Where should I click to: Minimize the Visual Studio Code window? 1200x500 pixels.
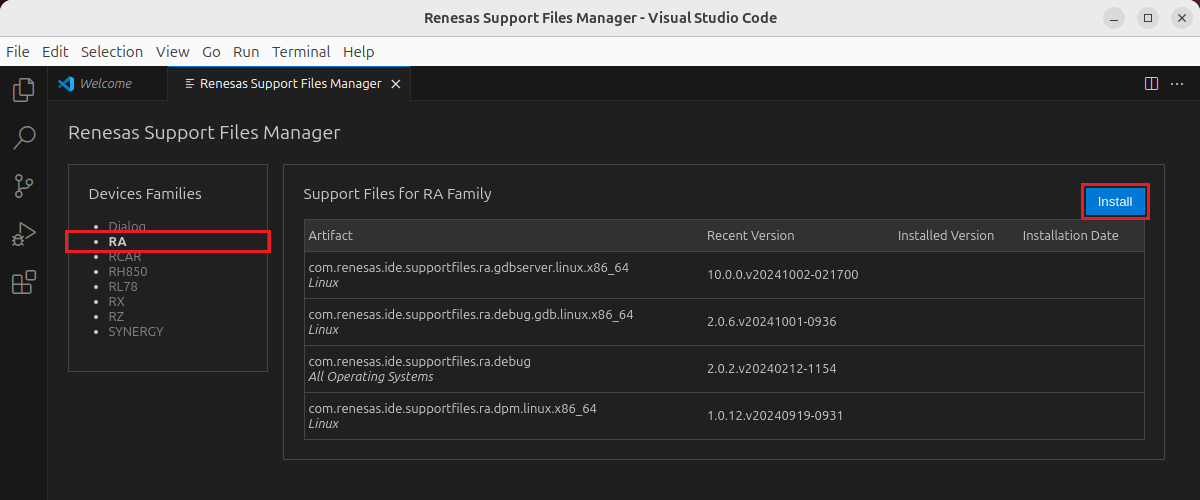click(1115, 18)
